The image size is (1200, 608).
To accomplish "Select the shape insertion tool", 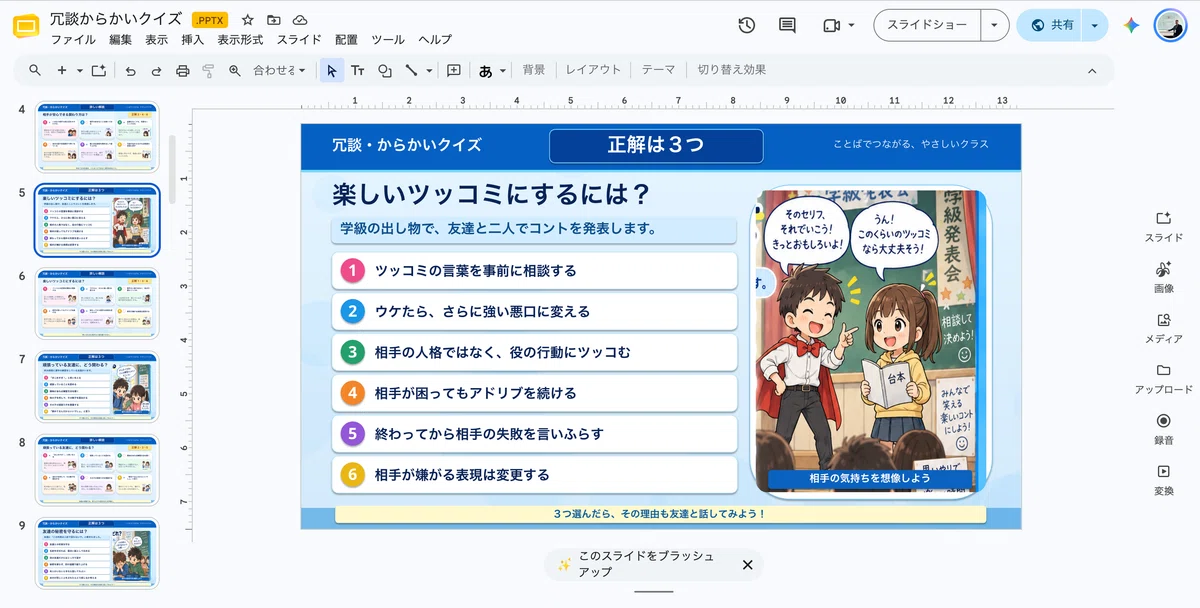I will pos(385,70).
